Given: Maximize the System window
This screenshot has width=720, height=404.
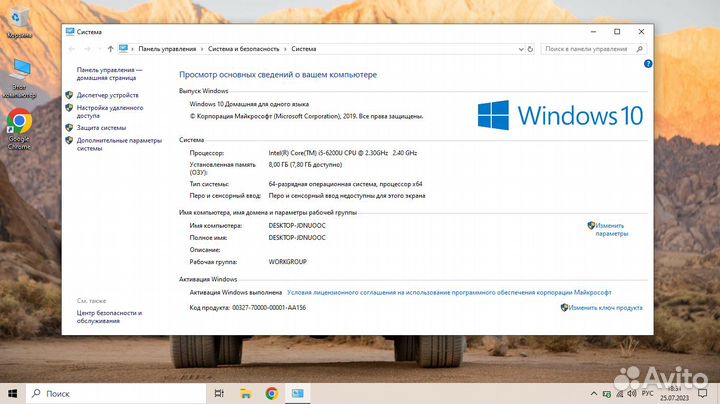Looking at the screenshot, I should tap(617, 32).
